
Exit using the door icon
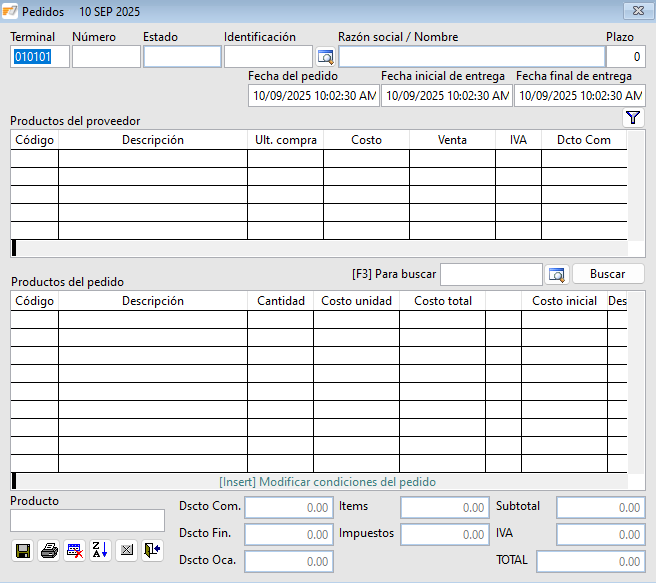pyautogui.click(x=152, y=550)
